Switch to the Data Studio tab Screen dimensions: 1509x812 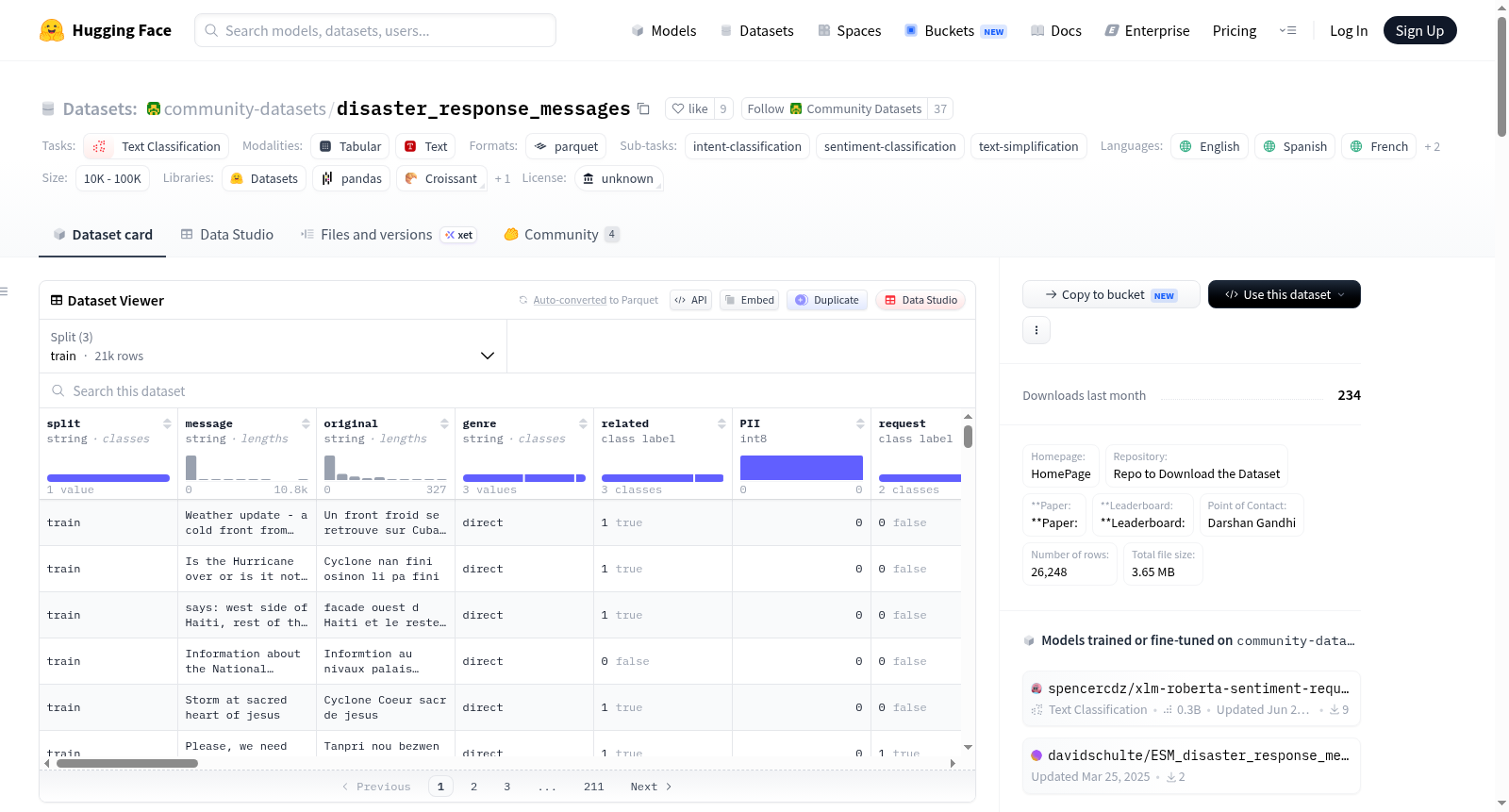pos(226,234)
